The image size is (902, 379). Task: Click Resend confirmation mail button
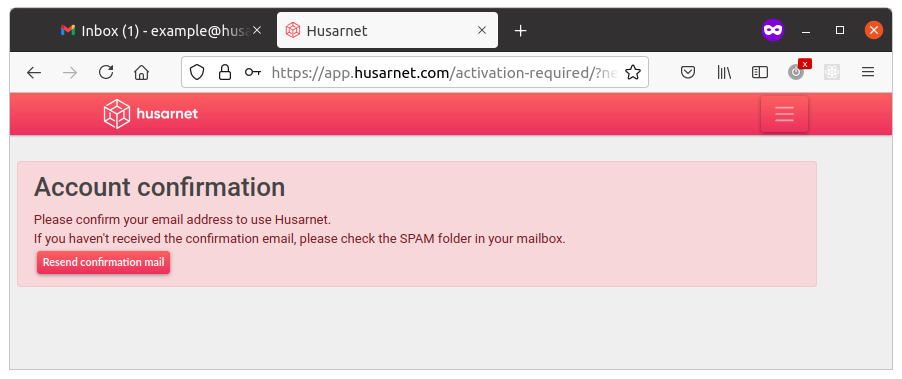click(x=104, y=263)
